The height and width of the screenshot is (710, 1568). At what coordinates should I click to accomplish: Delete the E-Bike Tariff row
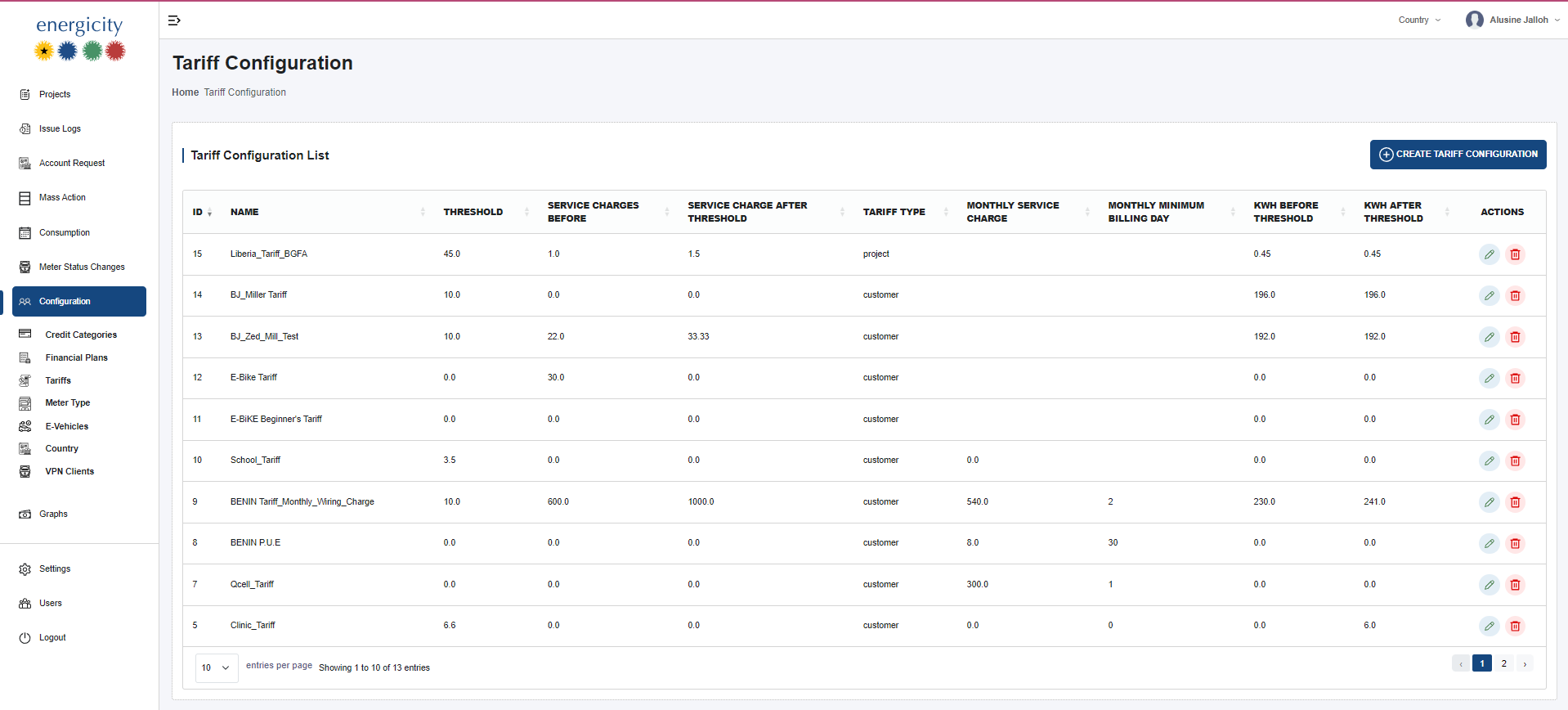pos(1515,378)
